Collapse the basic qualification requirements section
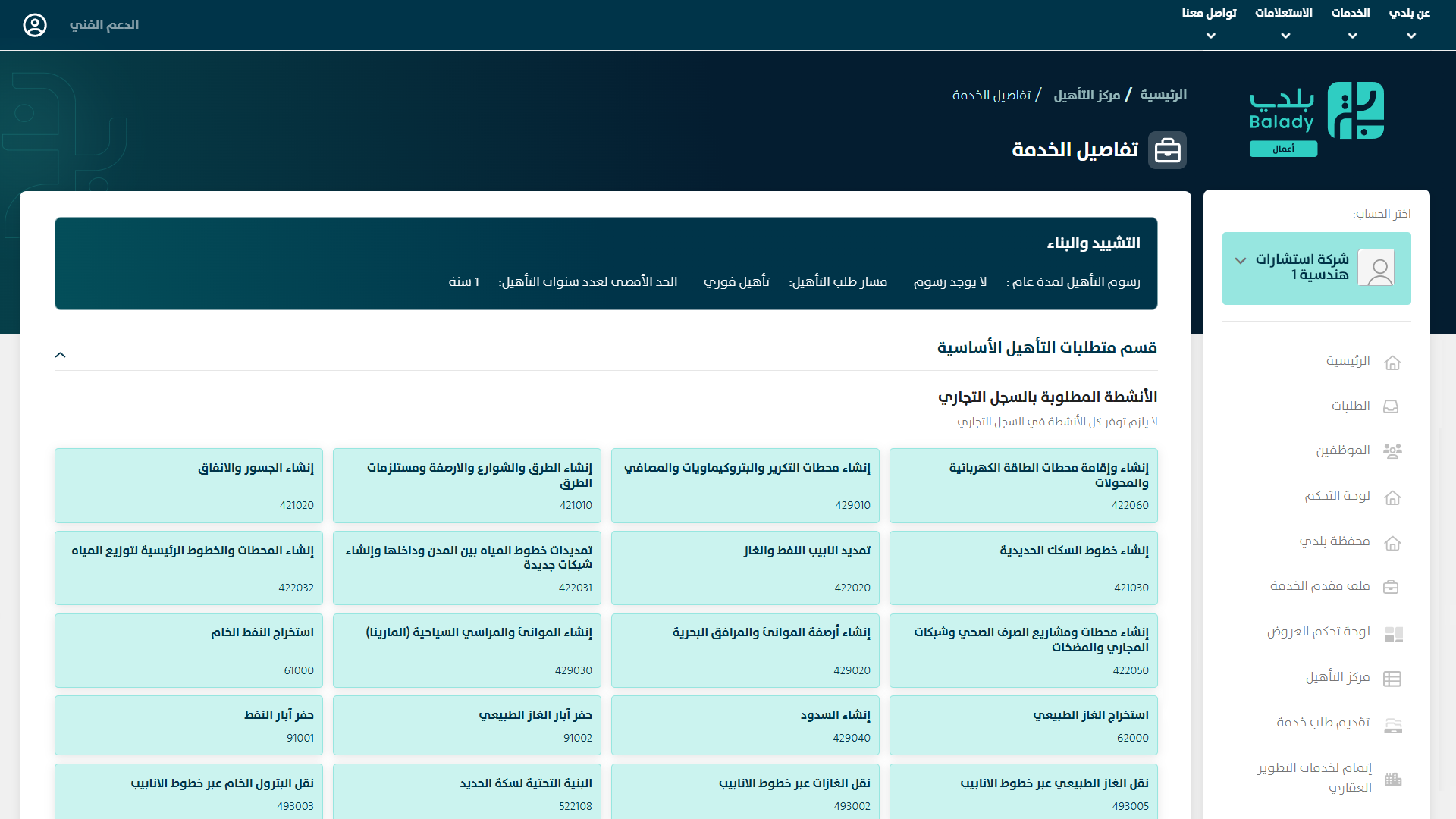The image size is (1456, 819). (61, 354)
